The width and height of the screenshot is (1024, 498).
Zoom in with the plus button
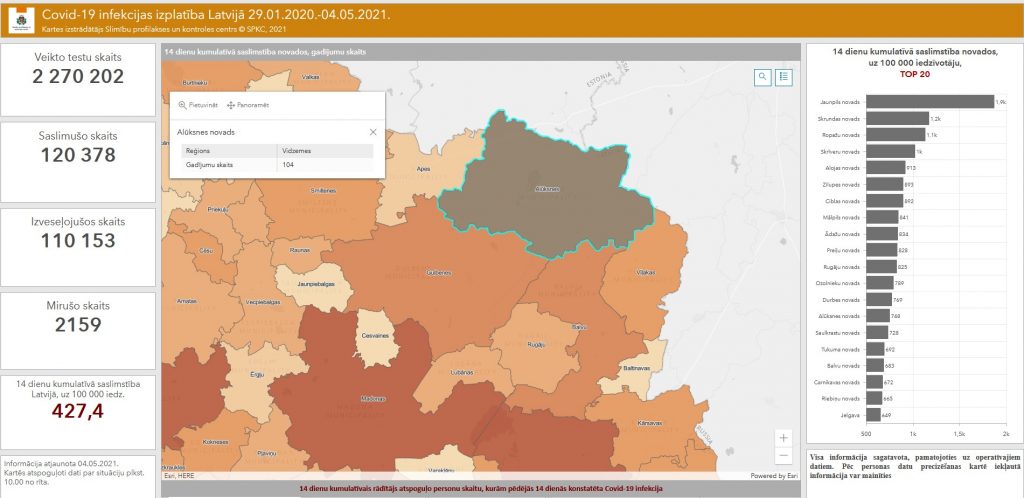[783, 438]
